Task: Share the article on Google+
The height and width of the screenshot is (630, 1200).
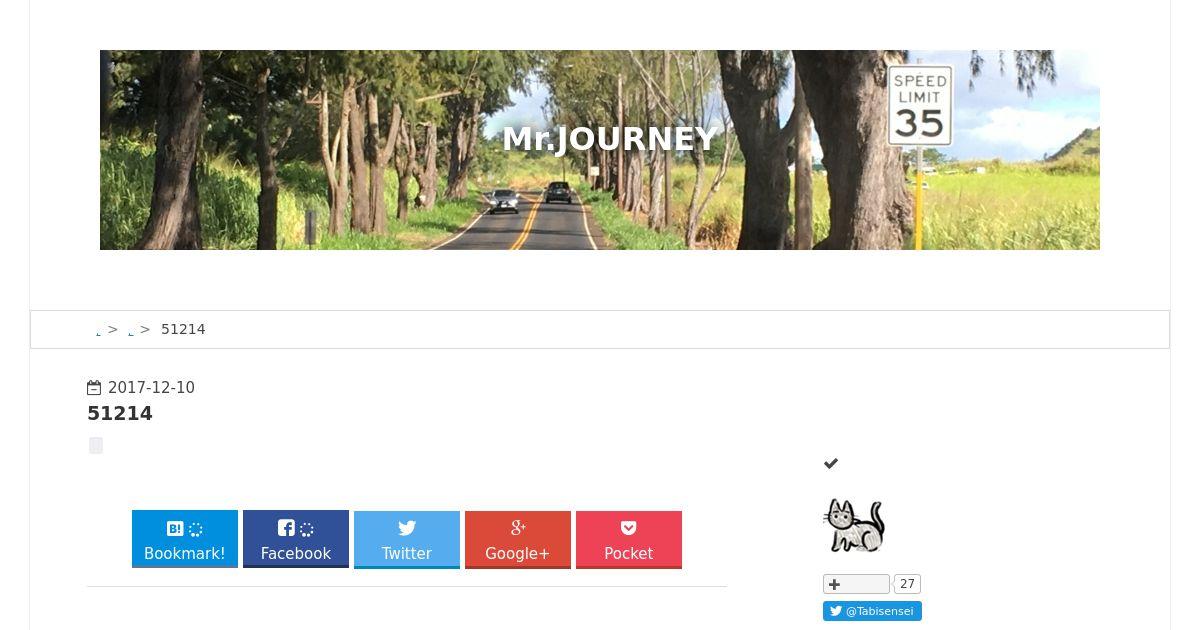Action: tap(518, 539)
